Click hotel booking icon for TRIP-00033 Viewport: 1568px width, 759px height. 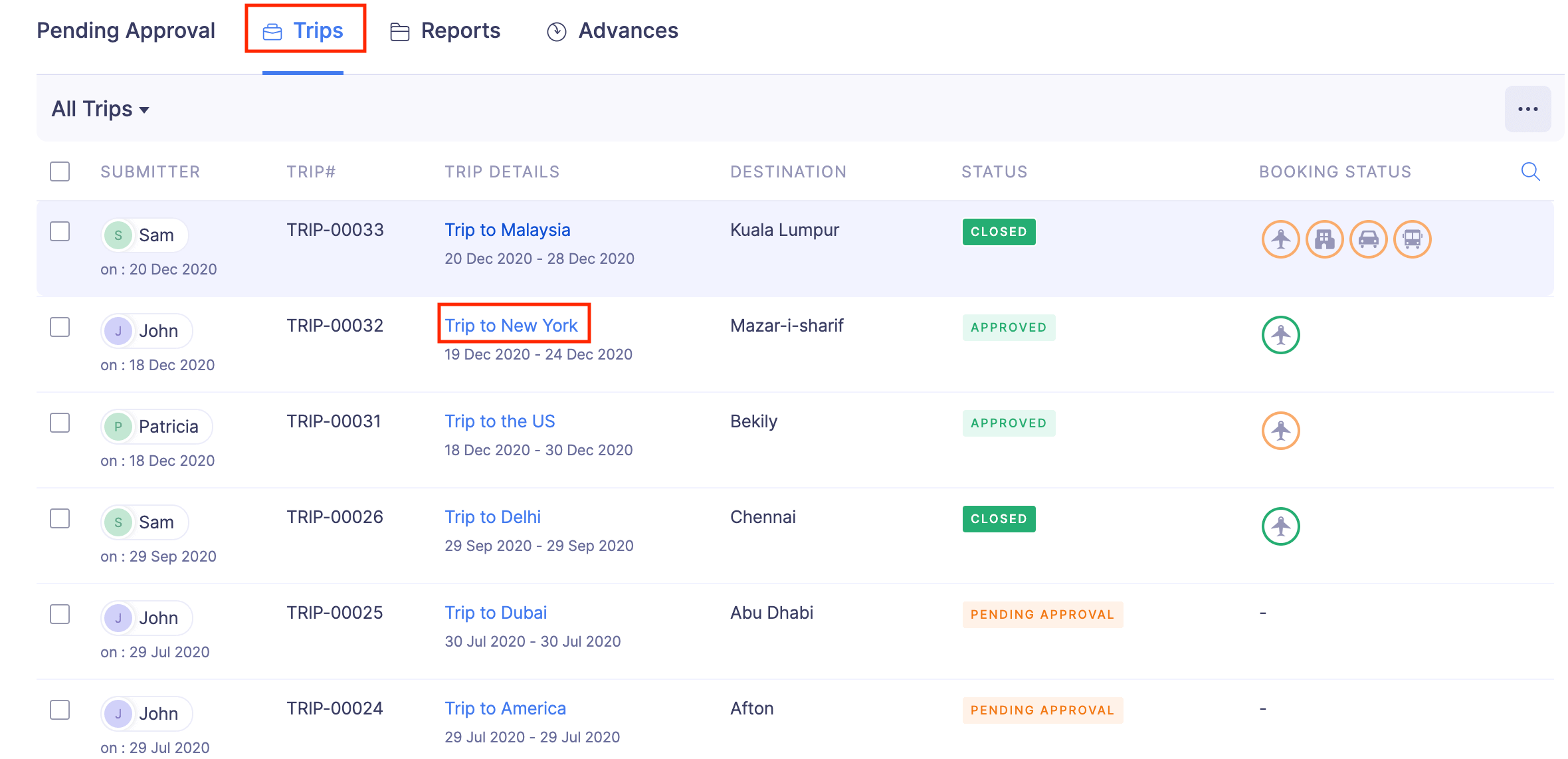(1324, 239)
